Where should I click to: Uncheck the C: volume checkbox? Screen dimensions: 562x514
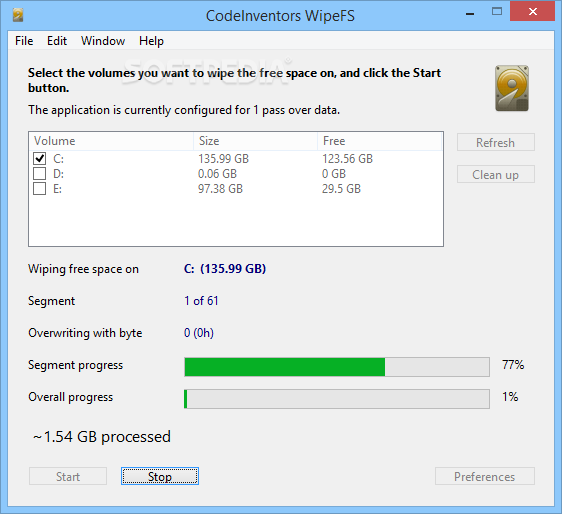(x=39, y=158)
